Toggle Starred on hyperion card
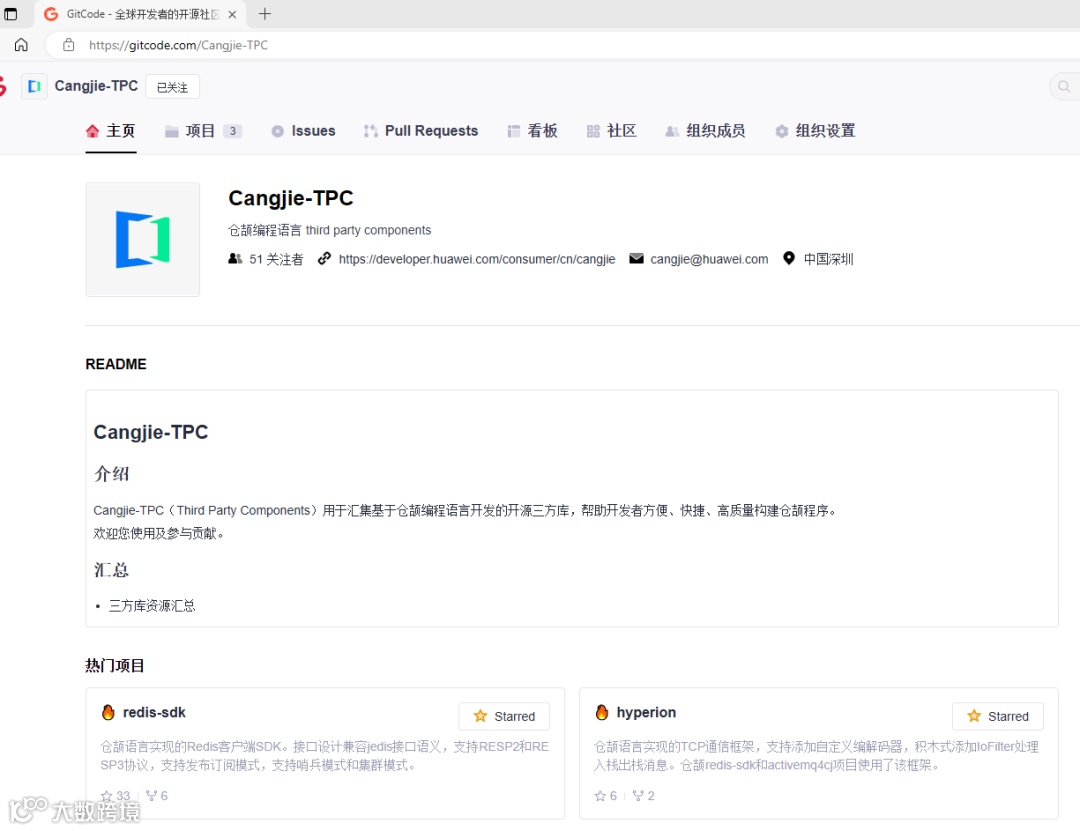 pos(997,716)
